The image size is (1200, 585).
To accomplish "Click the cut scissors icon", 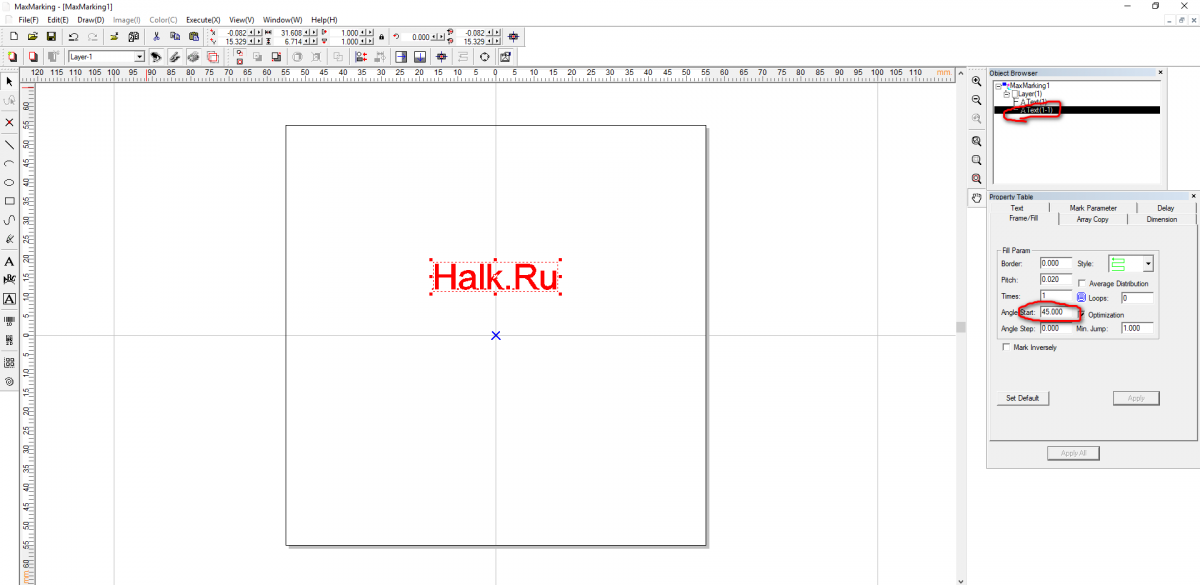I will (x=156, y=36).
